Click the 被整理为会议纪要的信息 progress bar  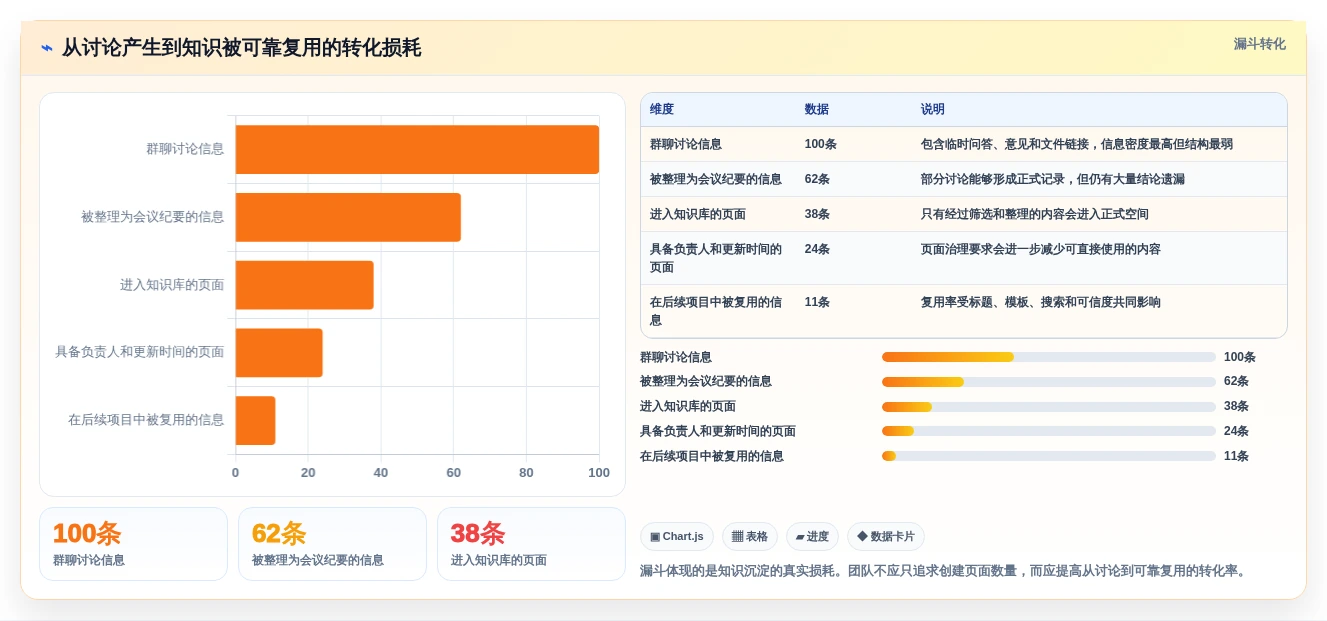(x=1049, y=382)
